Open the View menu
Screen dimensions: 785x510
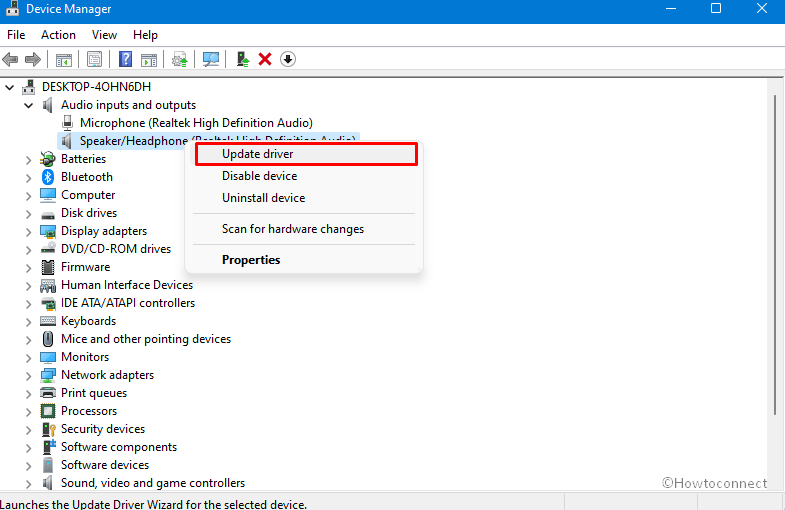pyautogui.click(x=104, y=35)
